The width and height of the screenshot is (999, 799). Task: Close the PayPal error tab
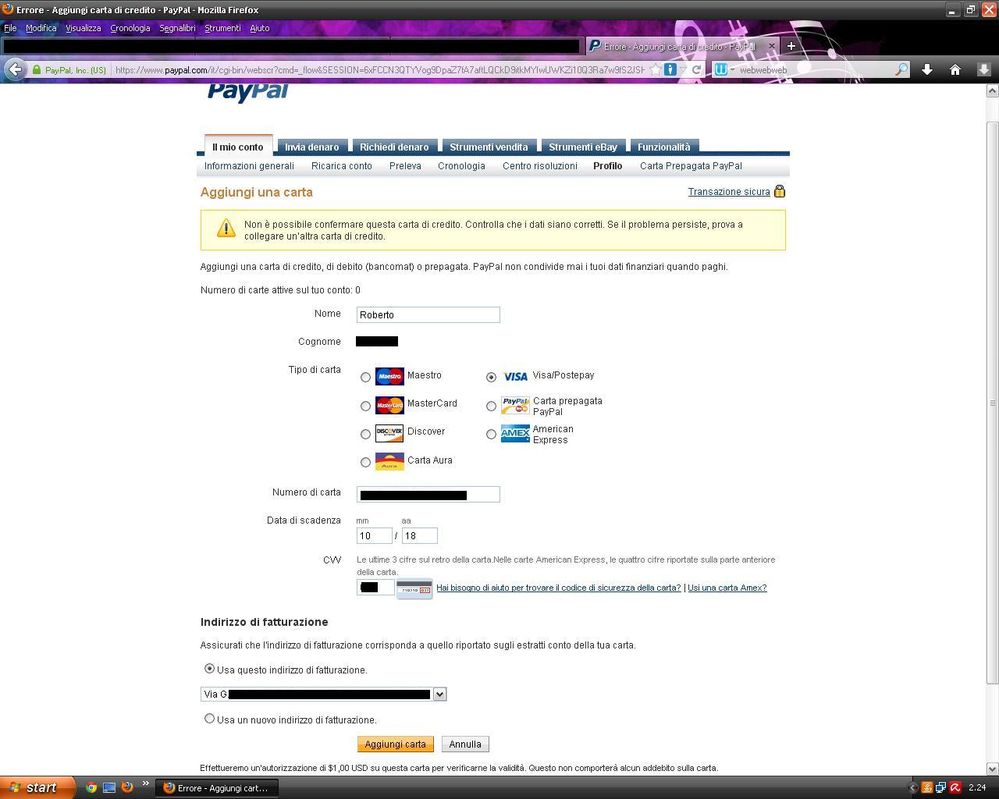[772, 46]
